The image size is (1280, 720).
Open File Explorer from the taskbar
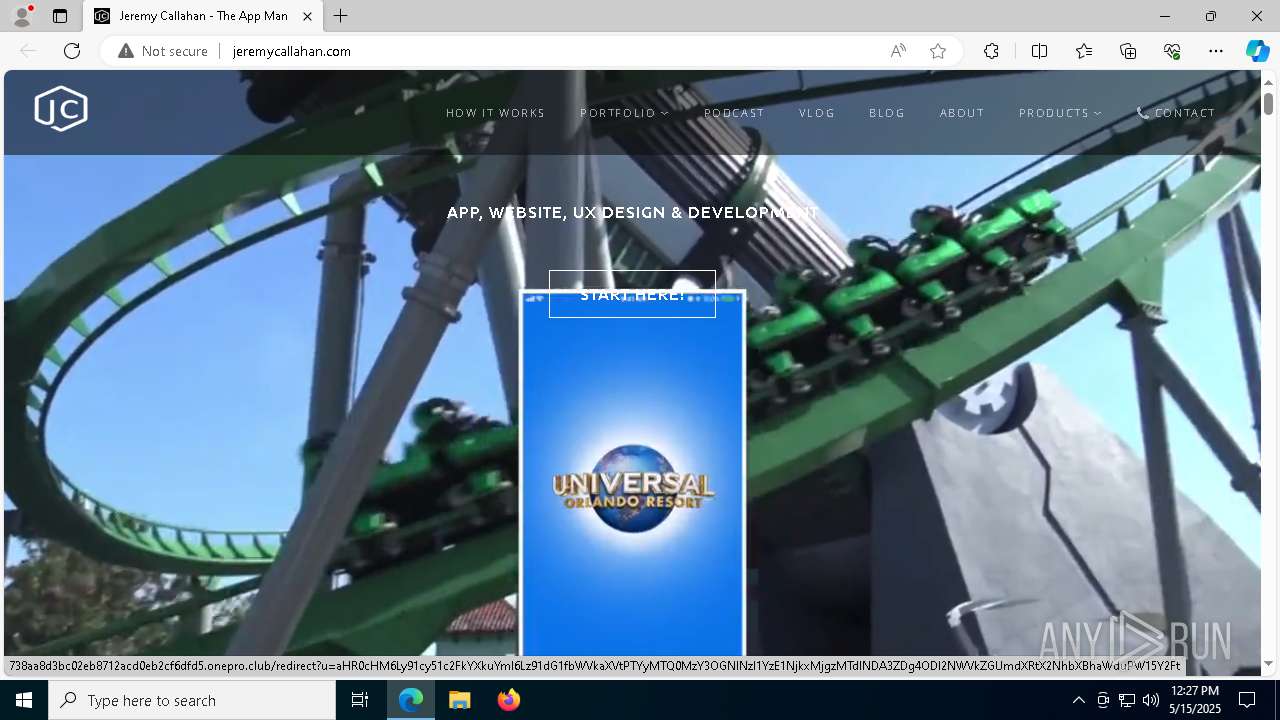pos(459,700)
